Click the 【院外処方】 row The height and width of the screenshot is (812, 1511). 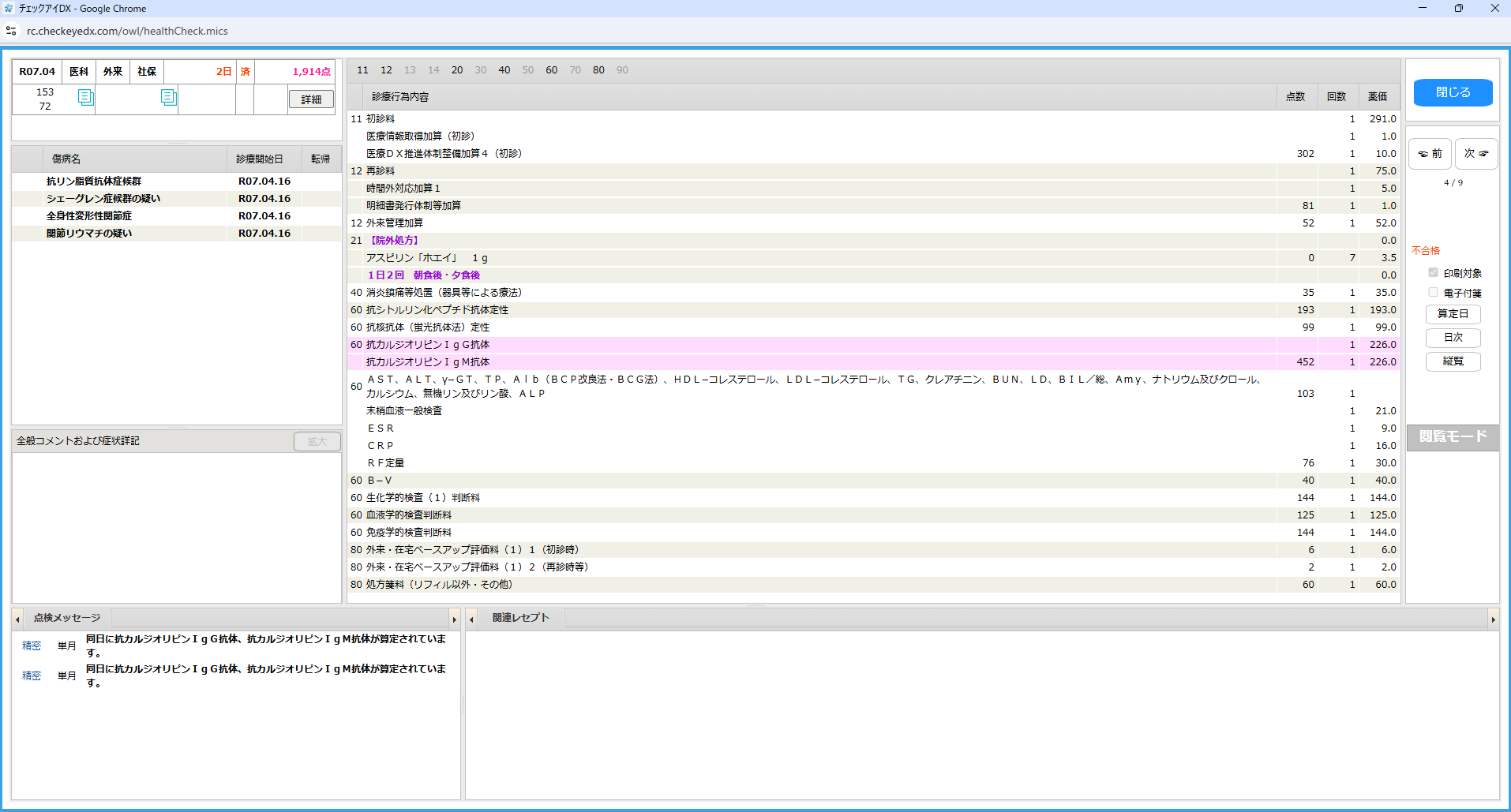click(874, 241)
